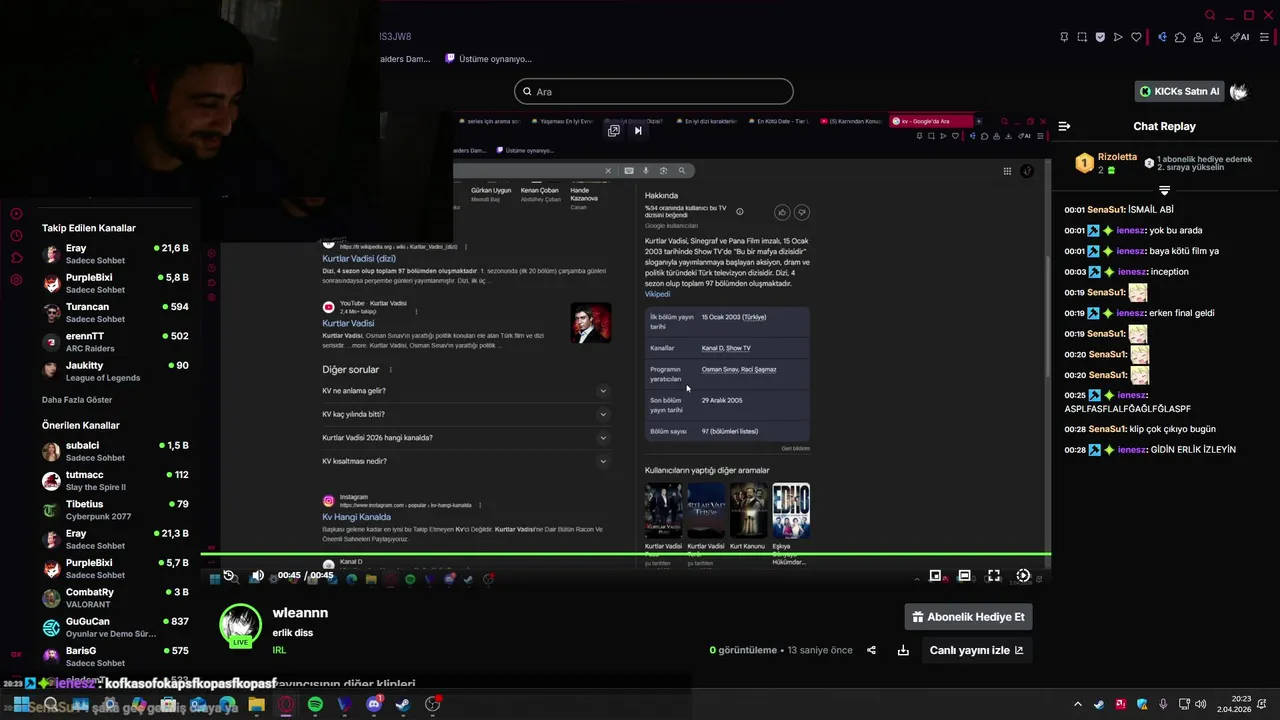The width and height of the screenshot is (1280, 720).
Task: Open erennTT ARC Raiders channel
Action: (x=115, y=342)
